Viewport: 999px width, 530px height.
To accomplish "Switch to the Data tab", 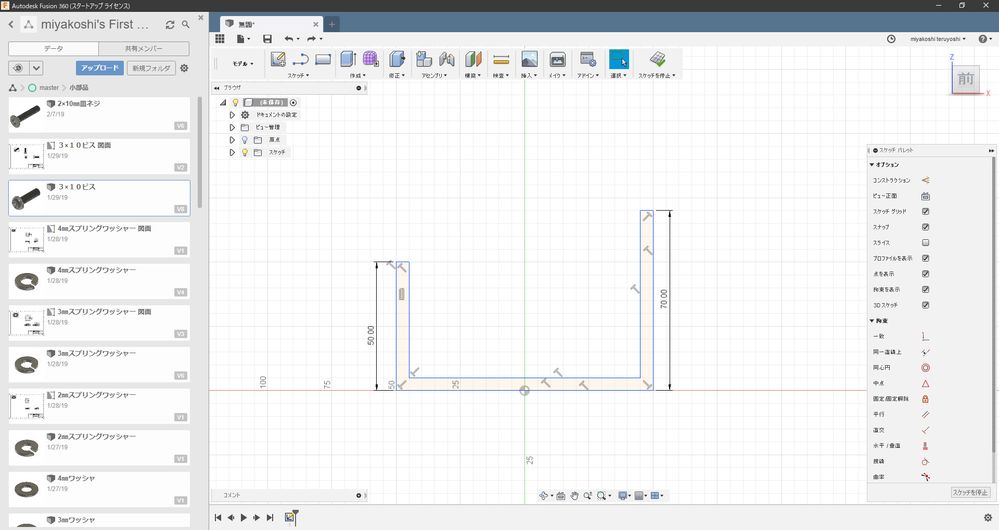I will (54, 48).
